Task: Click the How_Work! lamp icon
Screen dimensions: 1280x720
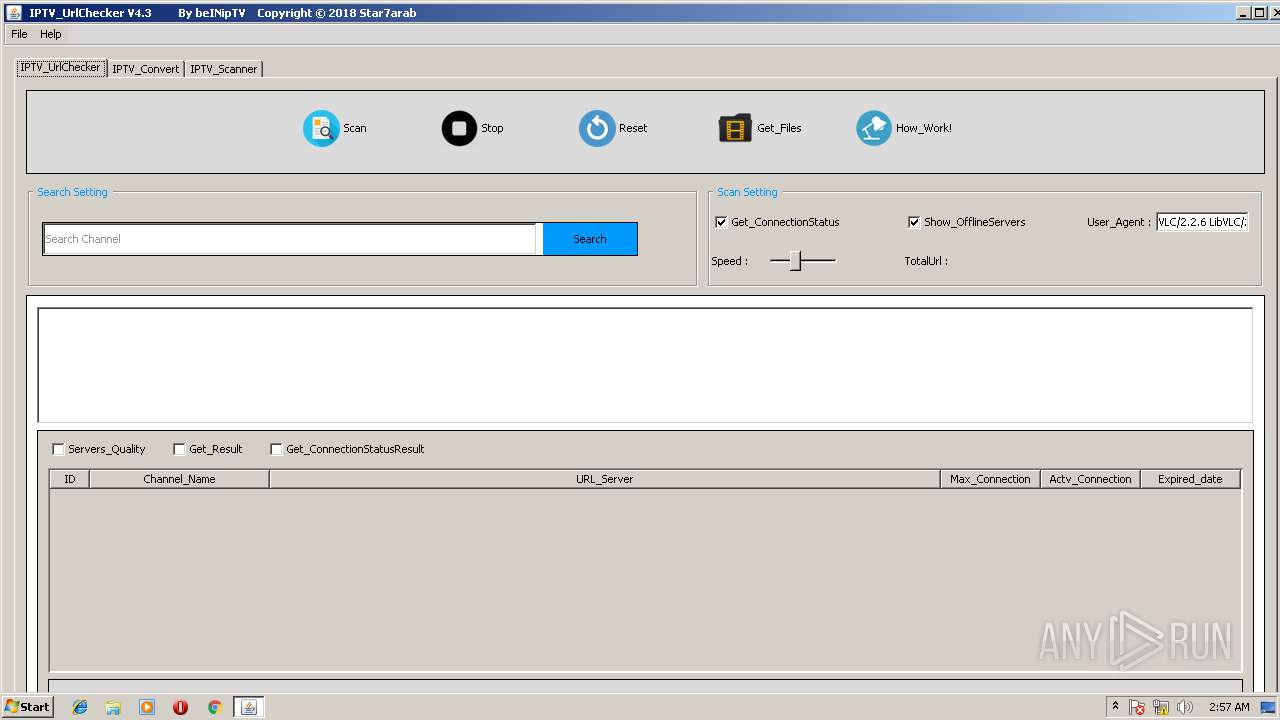Action: pos(873,128)
